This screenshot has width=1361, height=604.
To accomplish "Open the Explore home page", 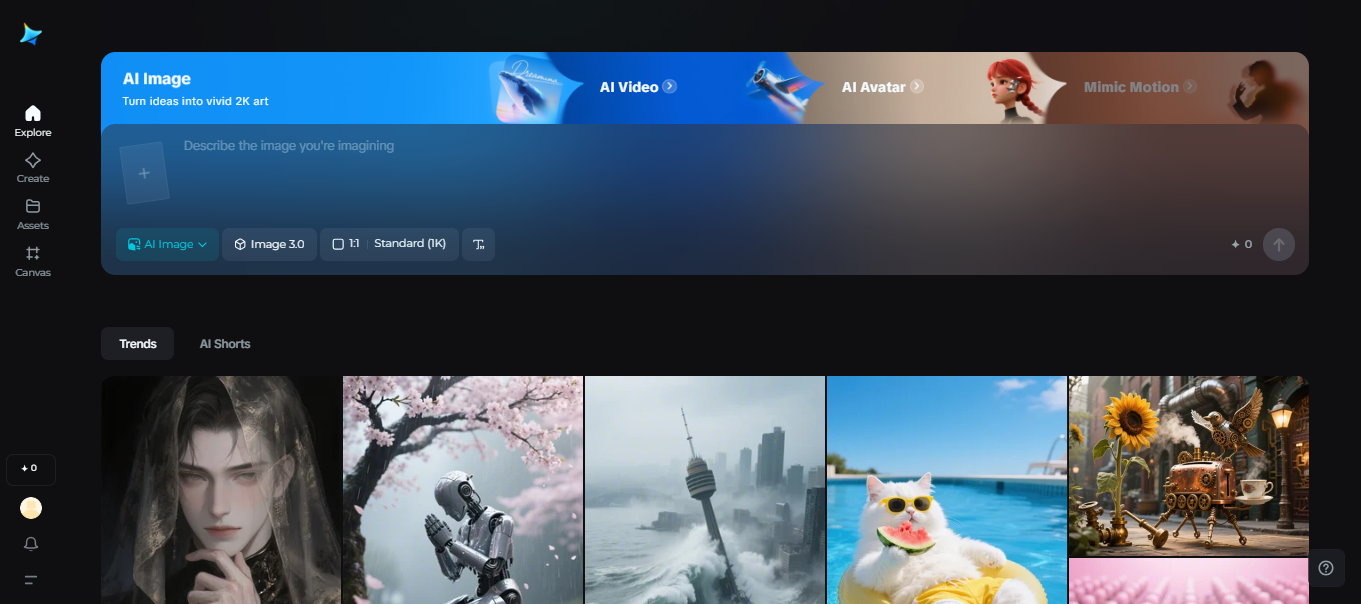I will (32, 119).
